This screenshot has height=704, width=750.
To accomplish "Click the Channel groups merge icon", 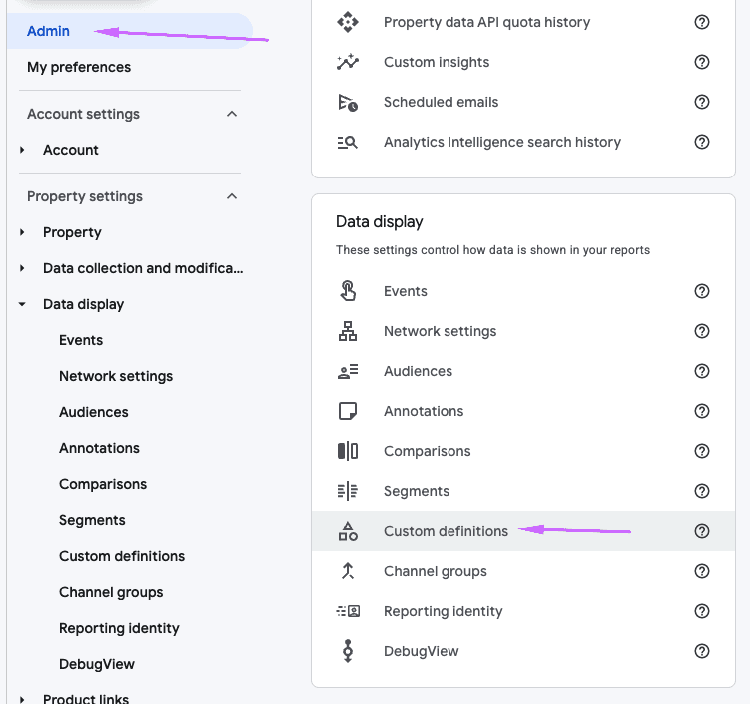I will pos(348,571).
